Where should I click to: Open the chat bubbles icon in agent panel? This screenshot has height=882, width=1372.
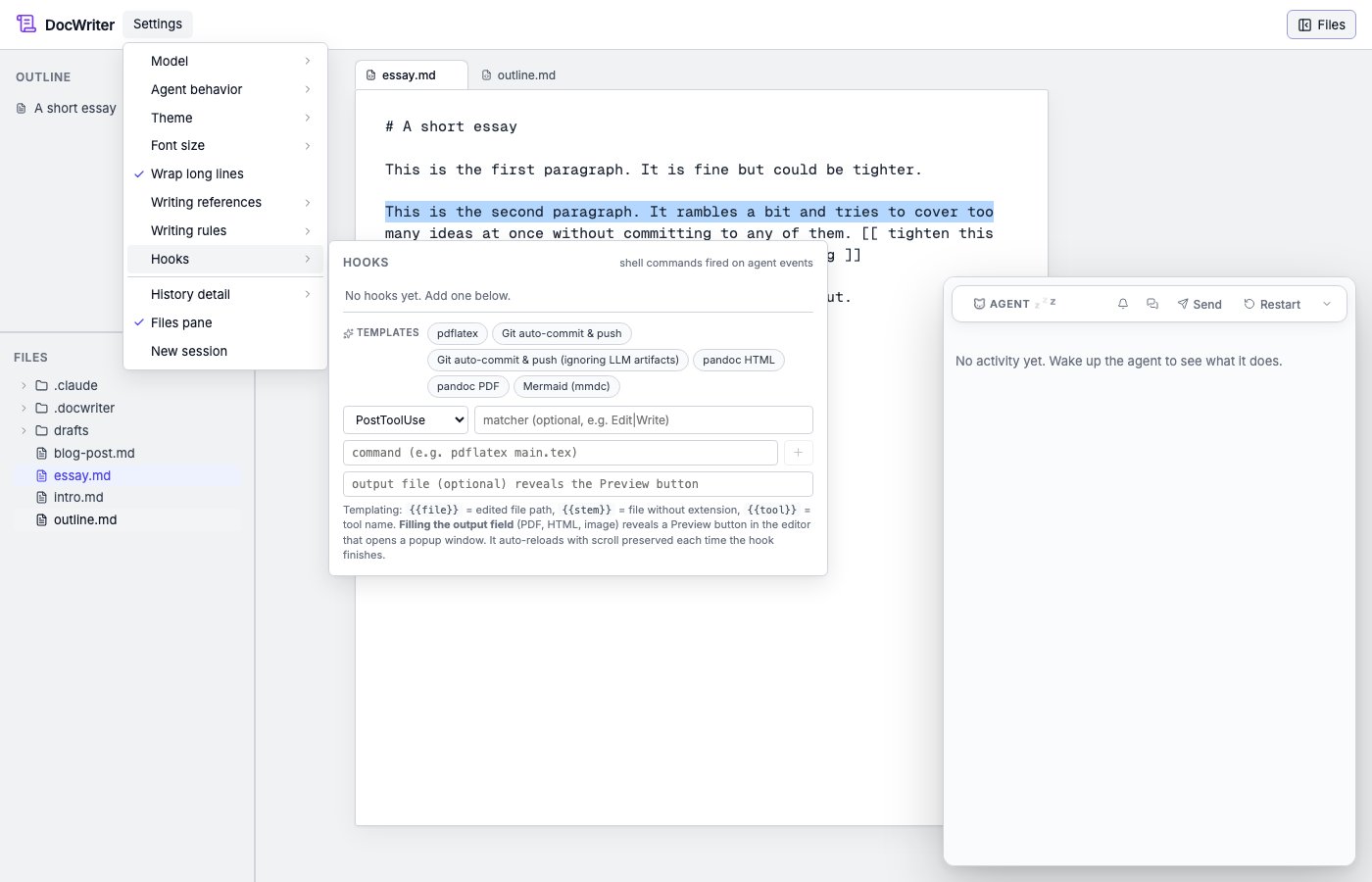pos(1152,304)
